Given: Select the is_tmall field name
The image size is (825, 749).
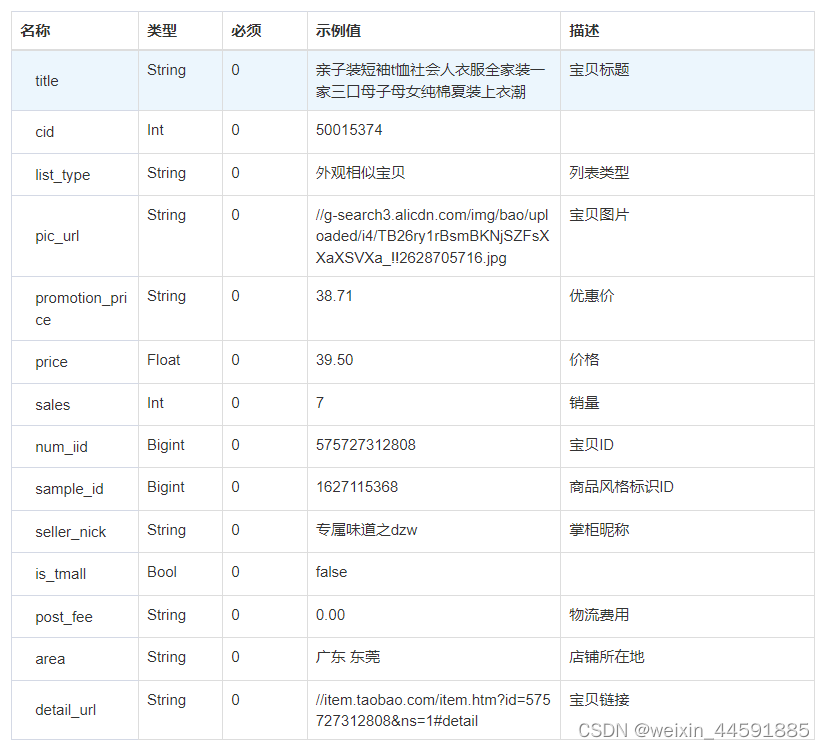Looking at the screenshot, I should click(x=61, y=574).
